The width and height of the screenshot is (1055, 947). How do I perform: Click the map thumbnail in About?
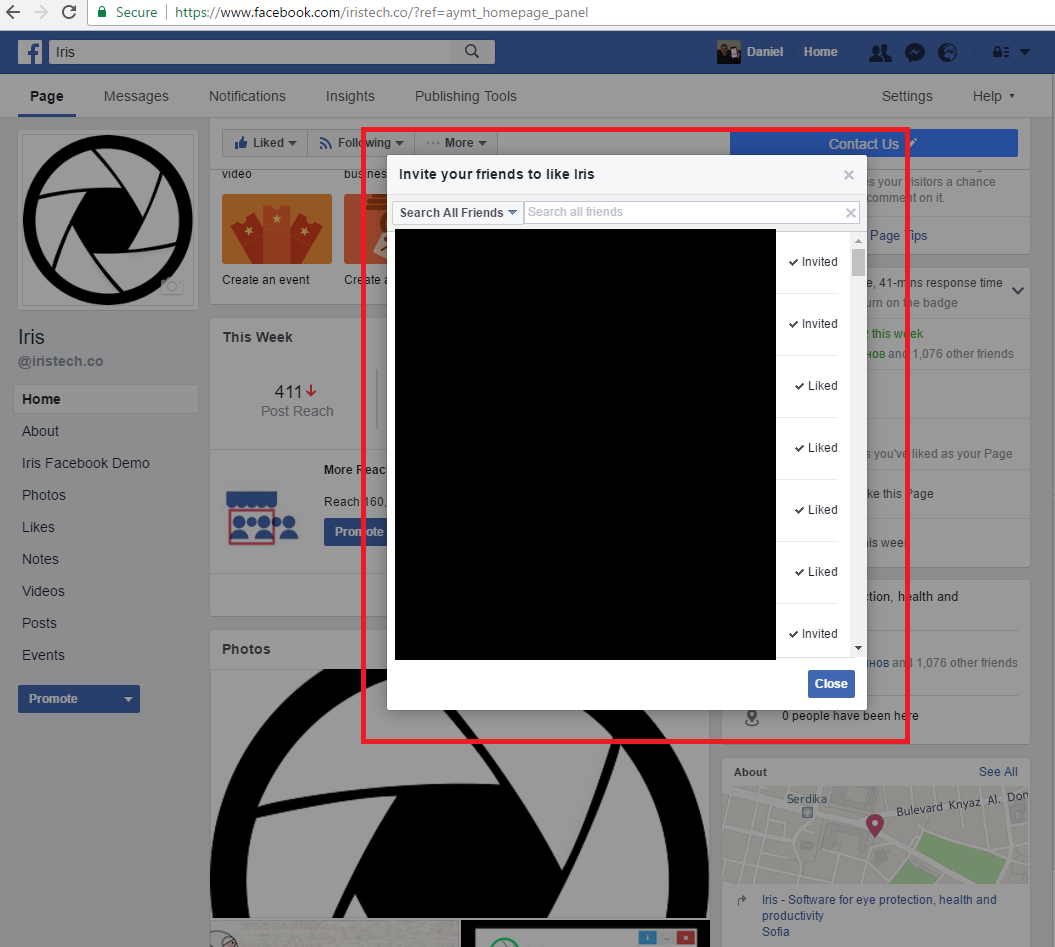[x=875, y=835]
